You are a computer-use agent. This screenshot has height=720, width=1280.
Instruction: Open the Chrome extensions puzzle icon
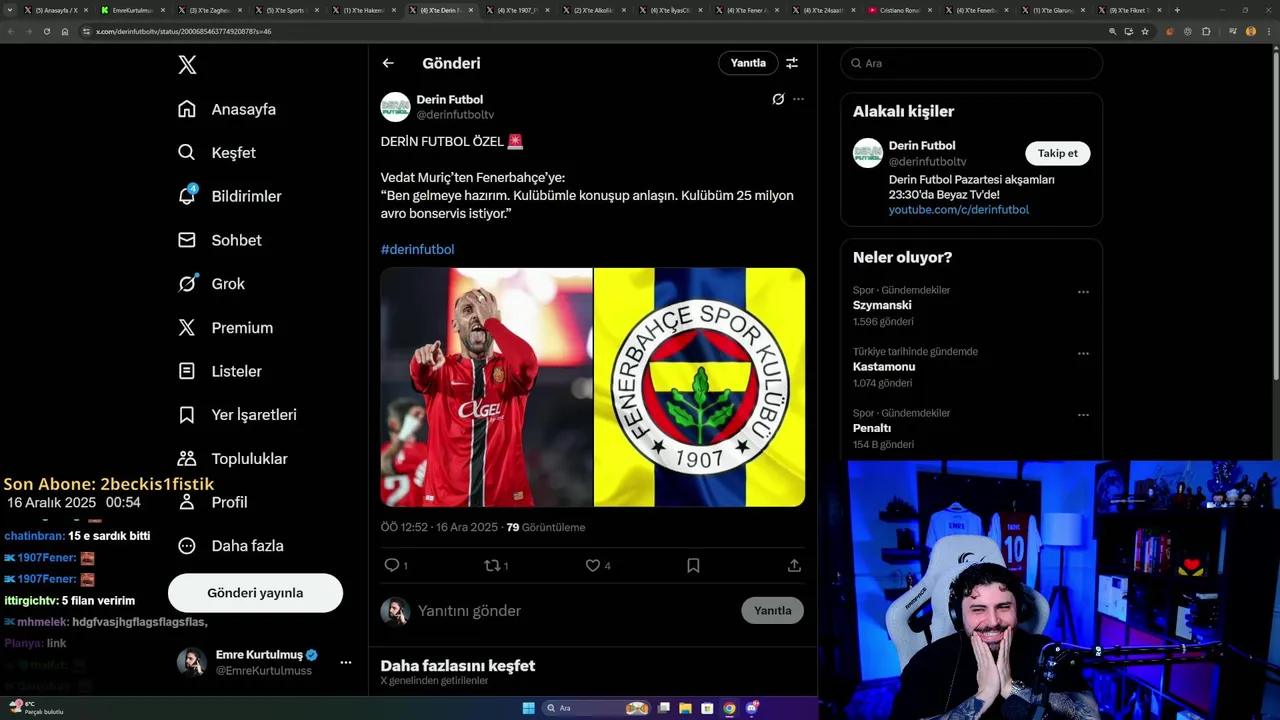[1206, 31]
